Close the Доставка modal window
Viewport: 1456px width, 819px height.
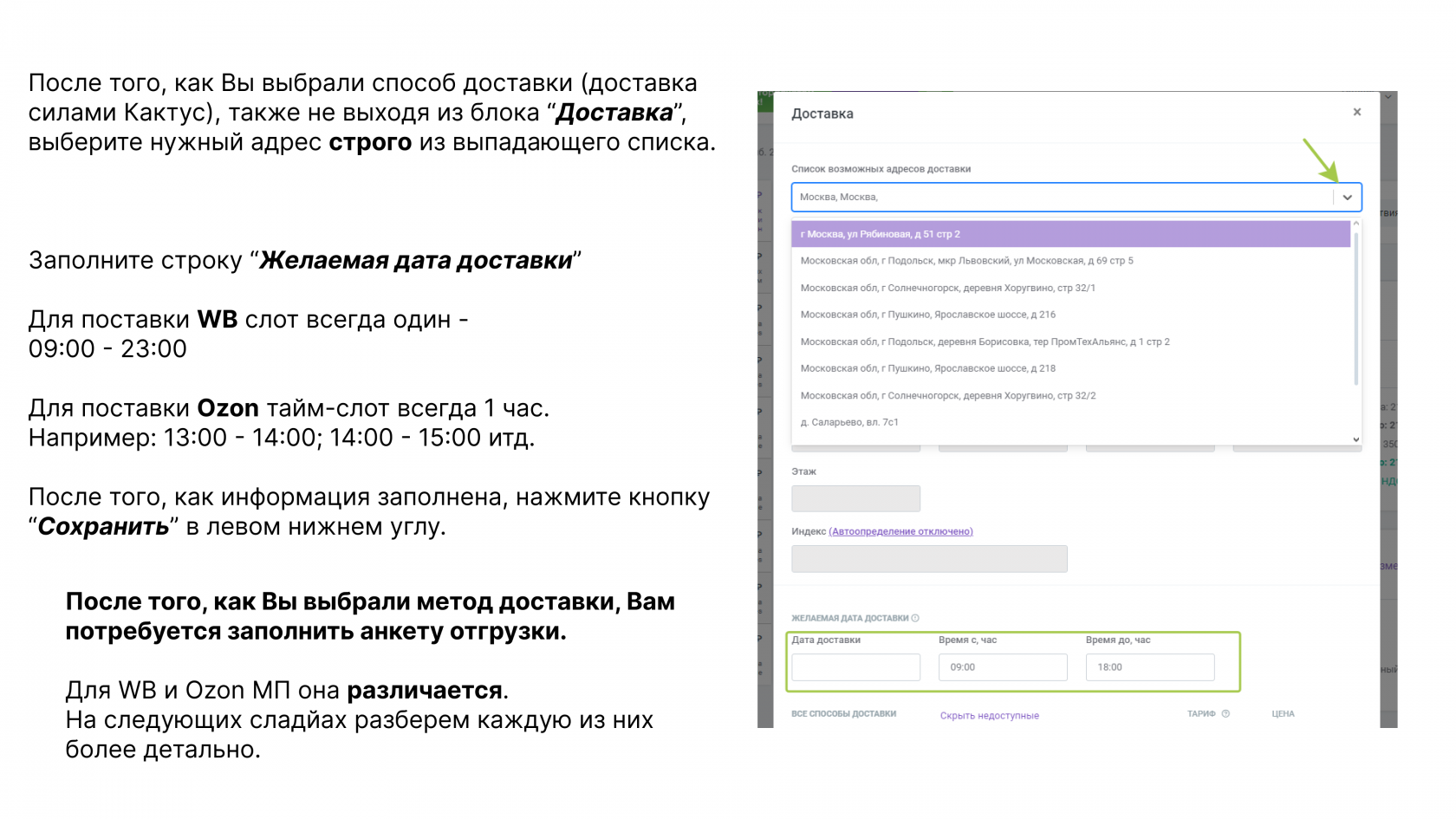coord(1357,112)
